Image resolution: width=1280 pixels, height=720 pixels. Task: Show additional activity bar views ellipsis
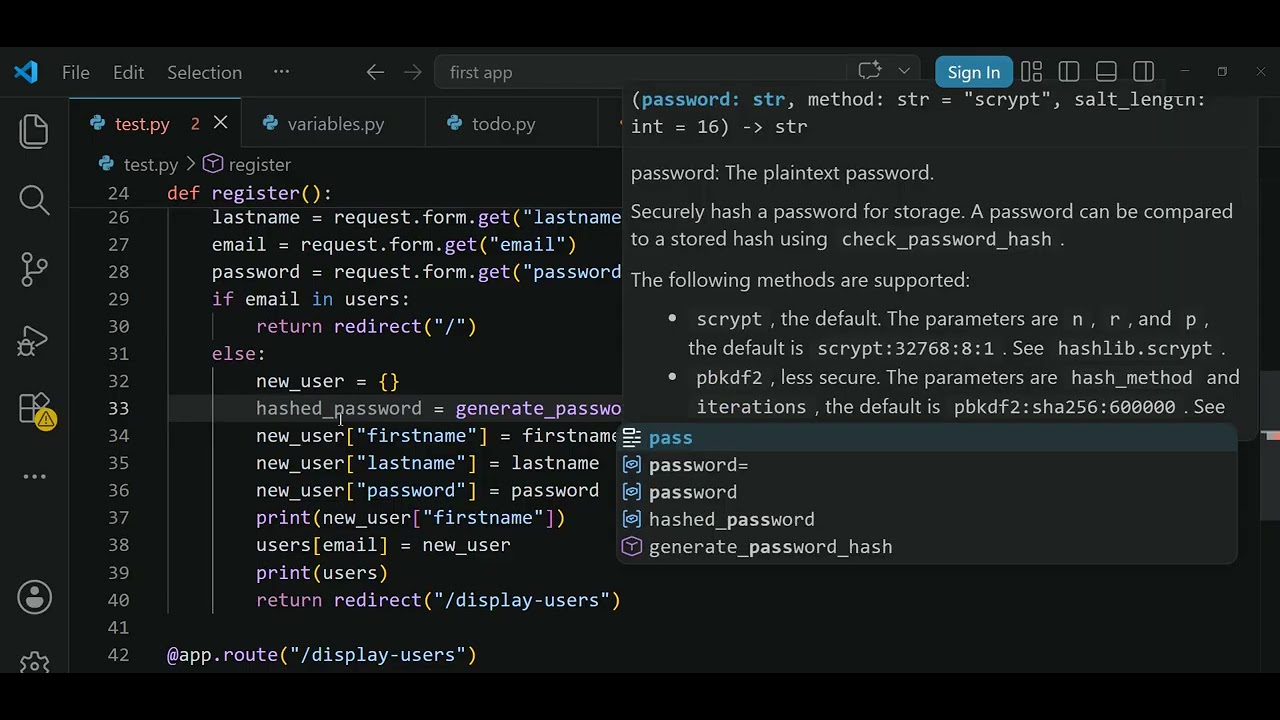pyautogui.click(x=34, y=477)
